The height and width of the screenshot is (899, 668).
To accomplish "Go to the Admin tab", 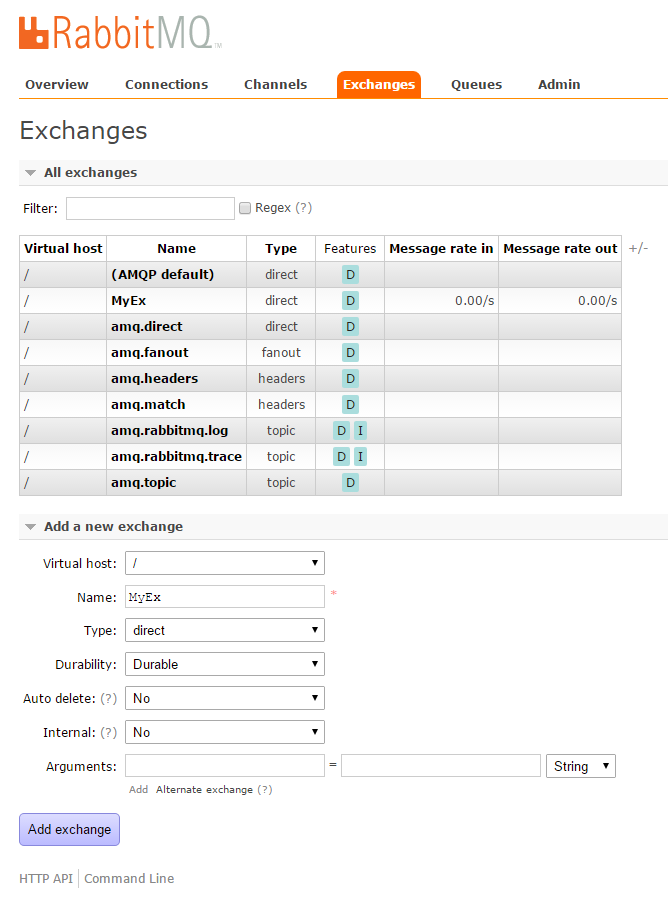I will (559, 85).
